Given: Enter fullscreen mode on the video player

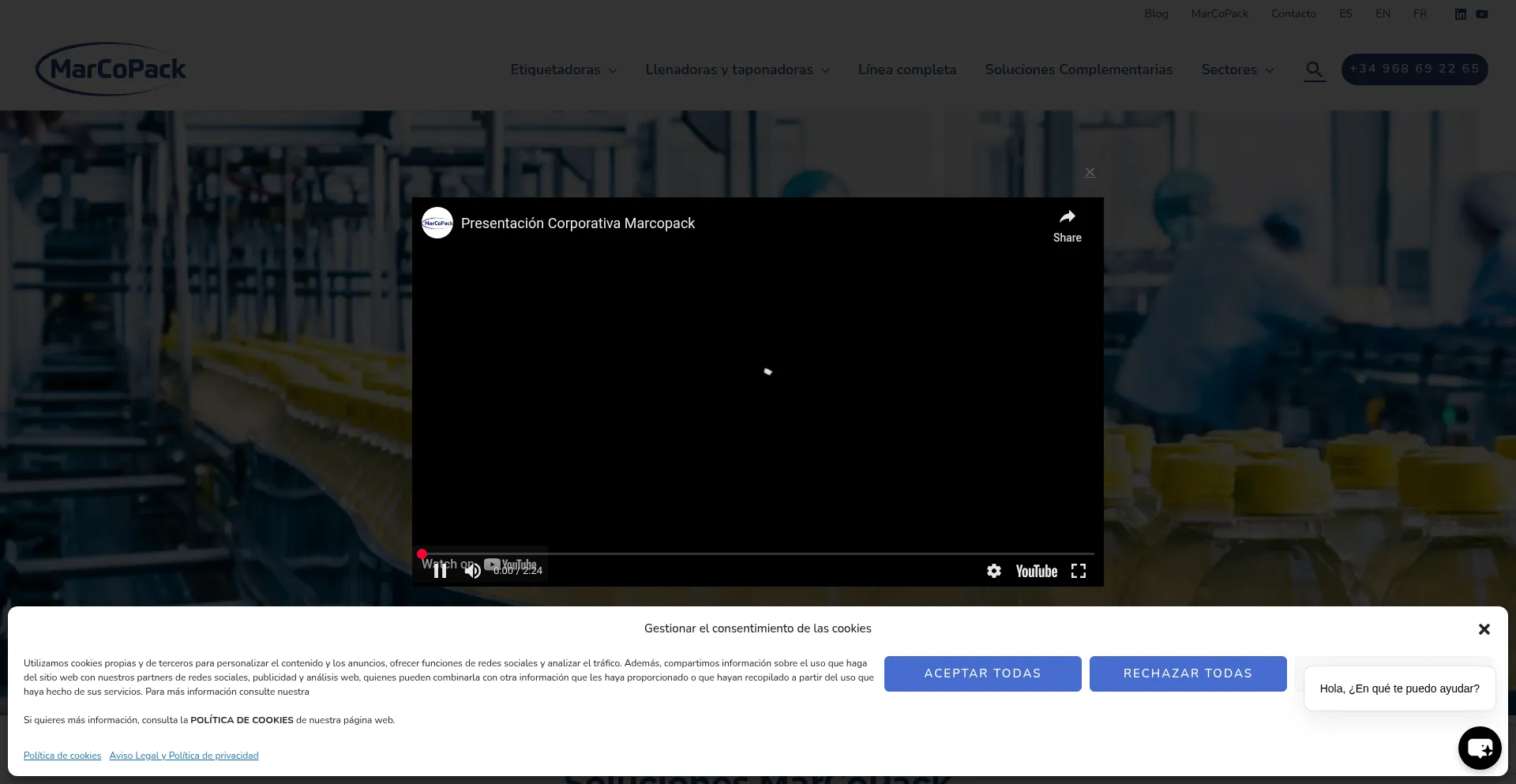Looking at the screenshot, I should pyautogui.click(x=1079, y=570).
